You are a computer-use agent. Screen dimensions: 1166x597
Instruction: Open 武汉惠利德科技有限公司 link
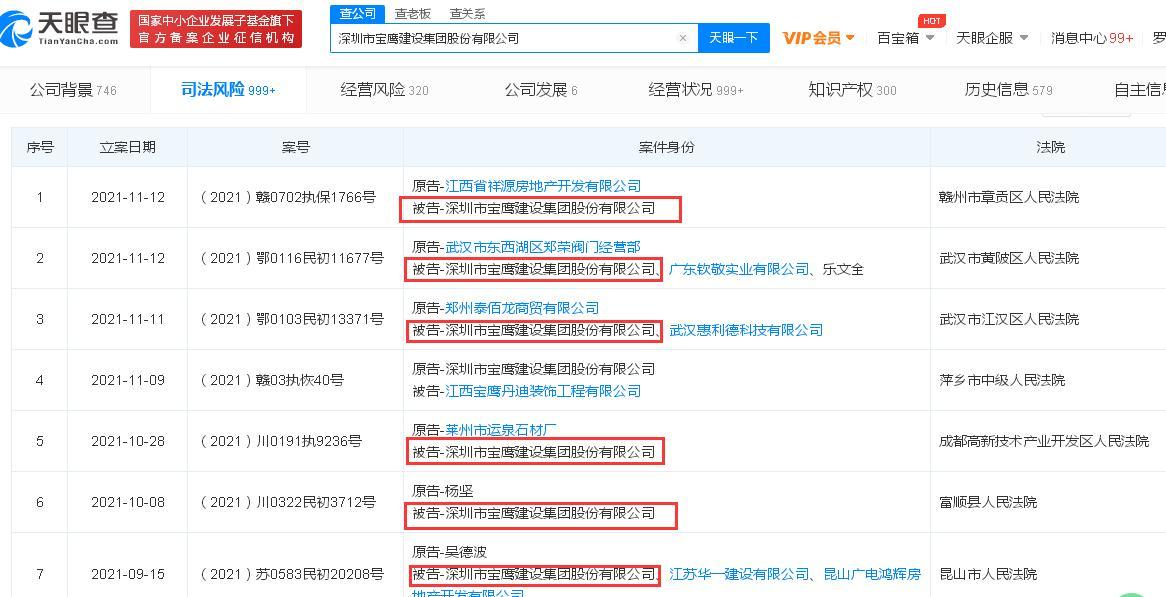pos(746,330)
